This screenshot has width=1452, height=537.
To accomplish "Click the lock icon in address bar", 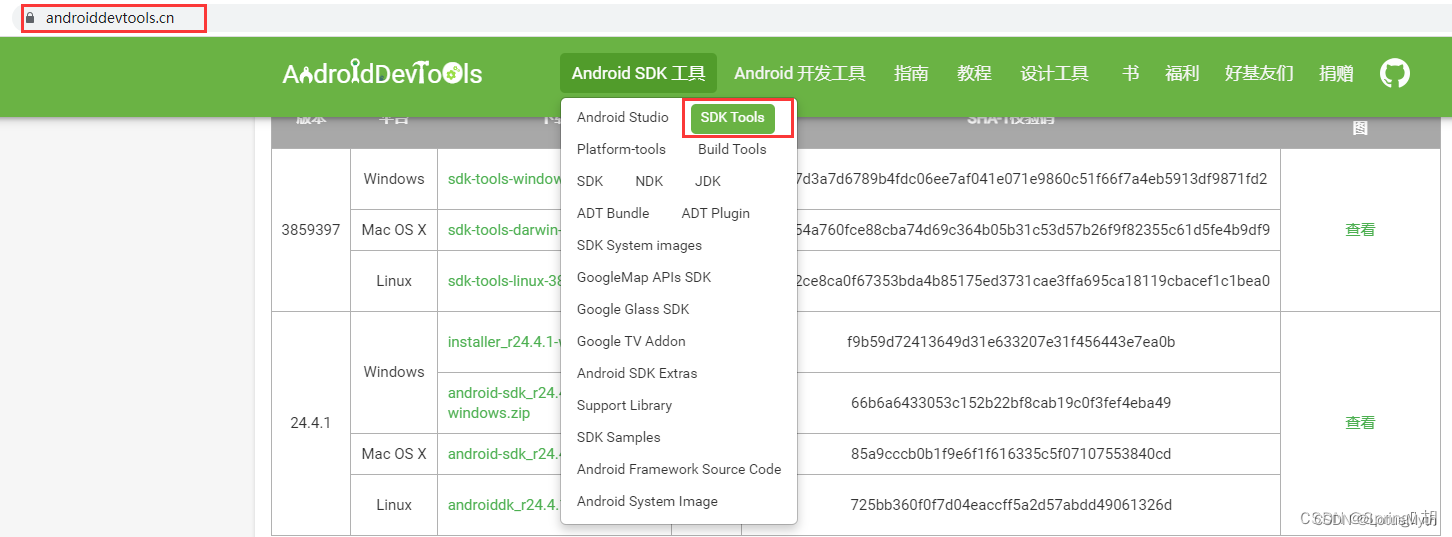I will coord(30,18).
